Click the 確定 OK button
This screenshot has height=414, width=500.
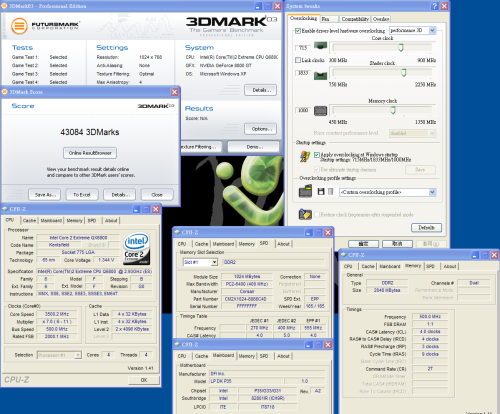coord(363,244)
